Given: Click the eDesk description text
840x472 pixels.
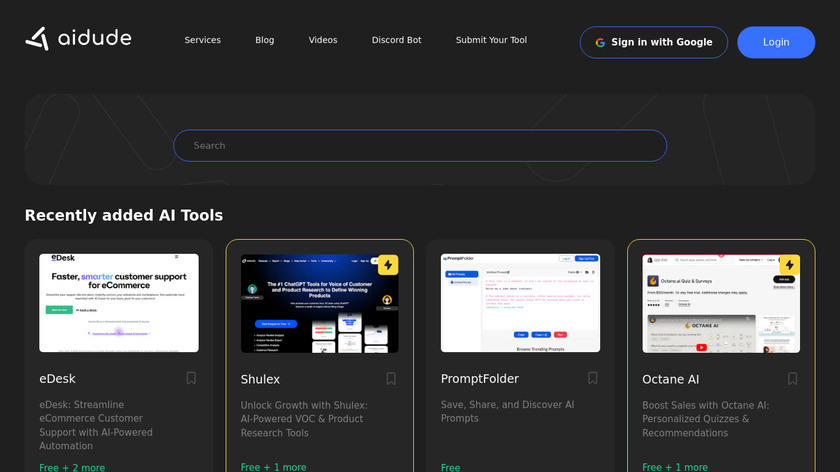Looking at the screenshot, I should point(96,425).
